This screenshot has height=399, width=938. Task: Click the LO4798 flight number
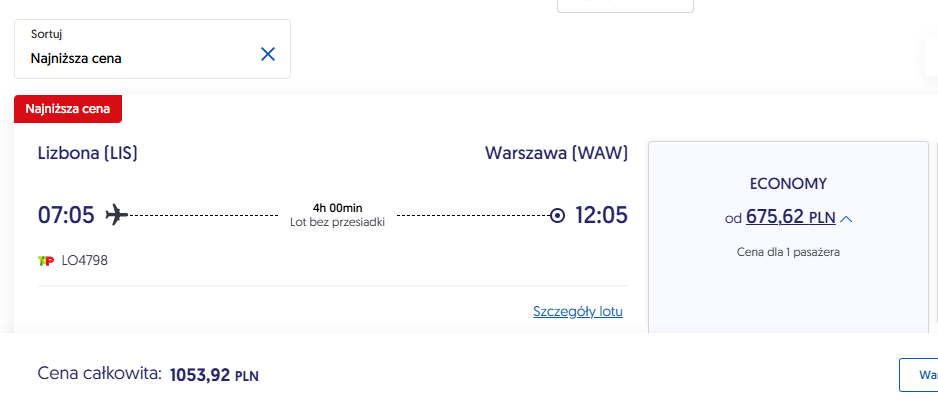pos(84,261)
